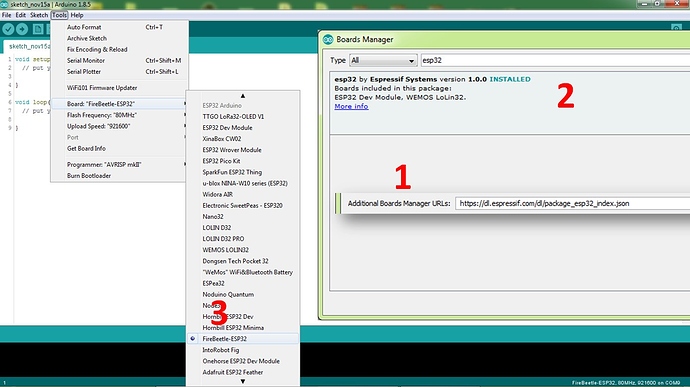Click the esp32 search box

coord(554,60)
